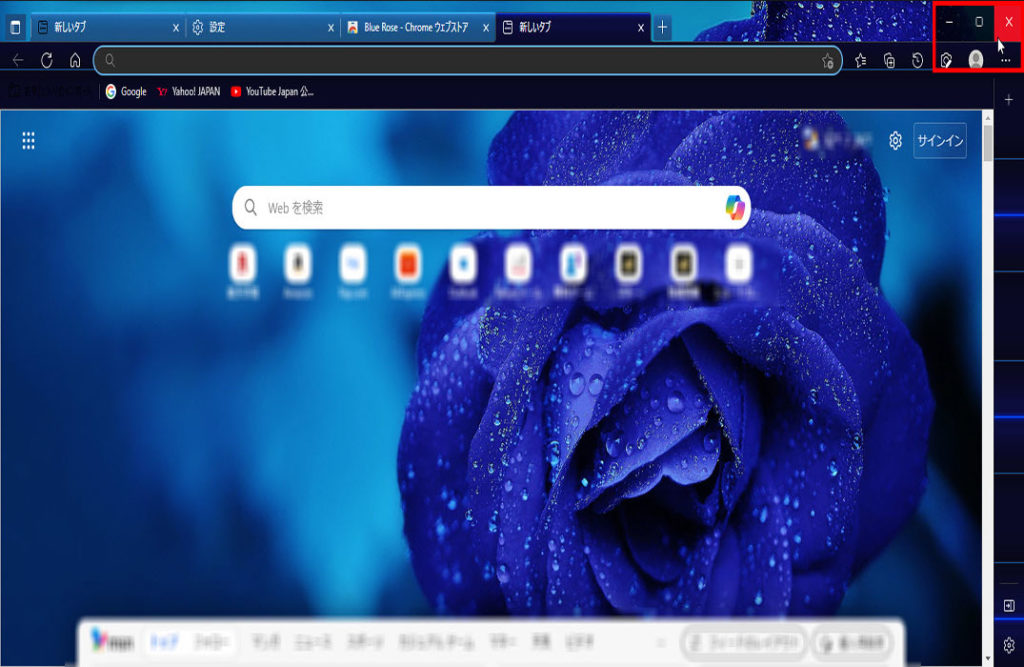Open the apps grid launcher
This screenshot has height=667, width=1024.
pyautogui.click(x=28, y=141)
